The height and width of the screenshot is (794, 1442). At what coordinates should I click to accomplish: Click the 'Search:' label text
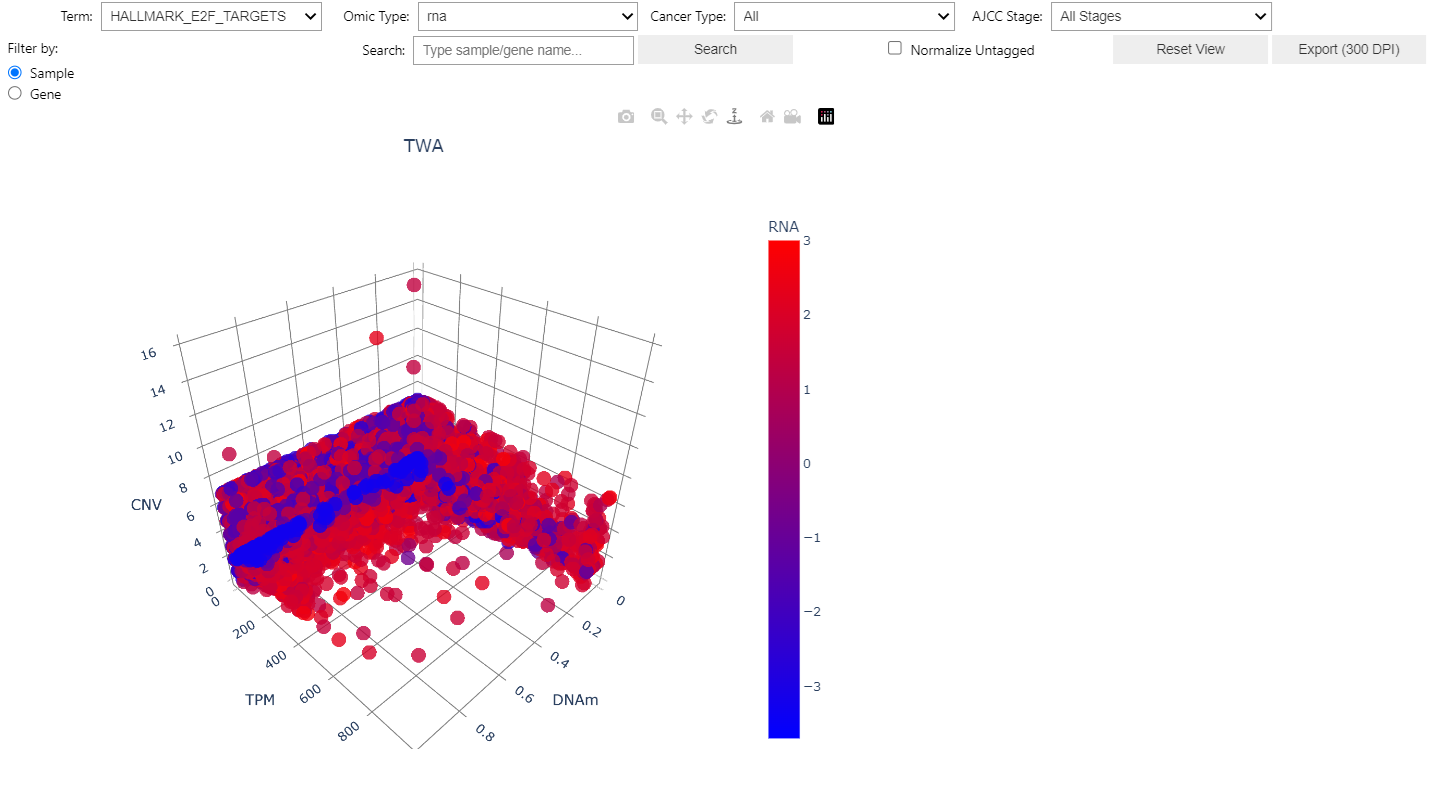pos(384,50)
